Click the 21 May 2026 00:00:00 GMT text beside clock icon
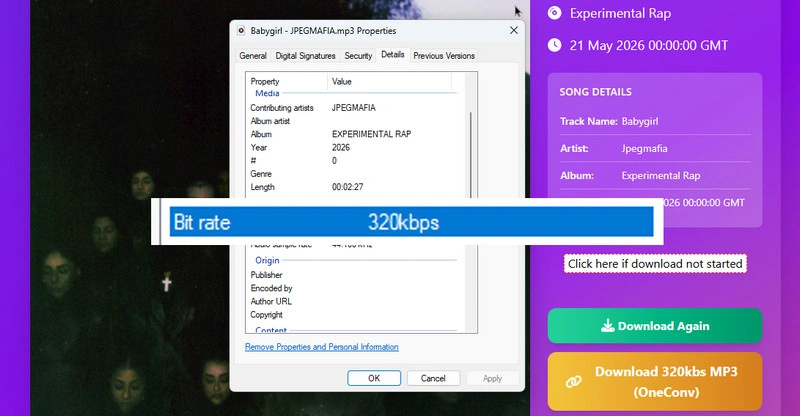 point(649,45)
